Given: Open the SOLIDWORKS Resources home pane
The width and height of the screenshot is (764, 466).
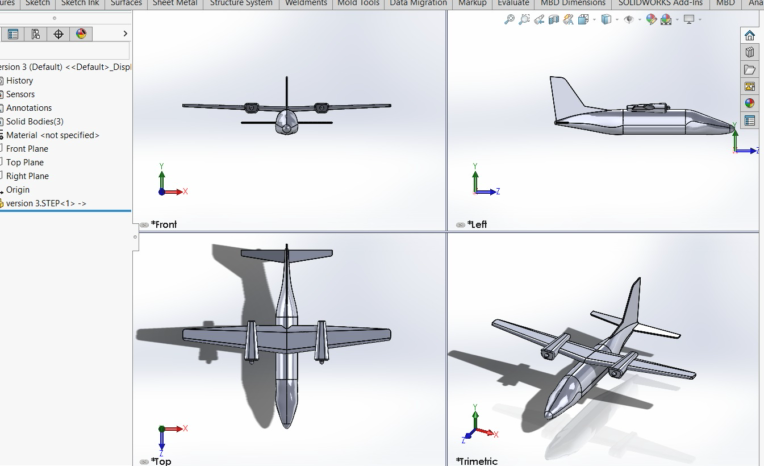Looking at the screenshot, I should coord(749,35).
